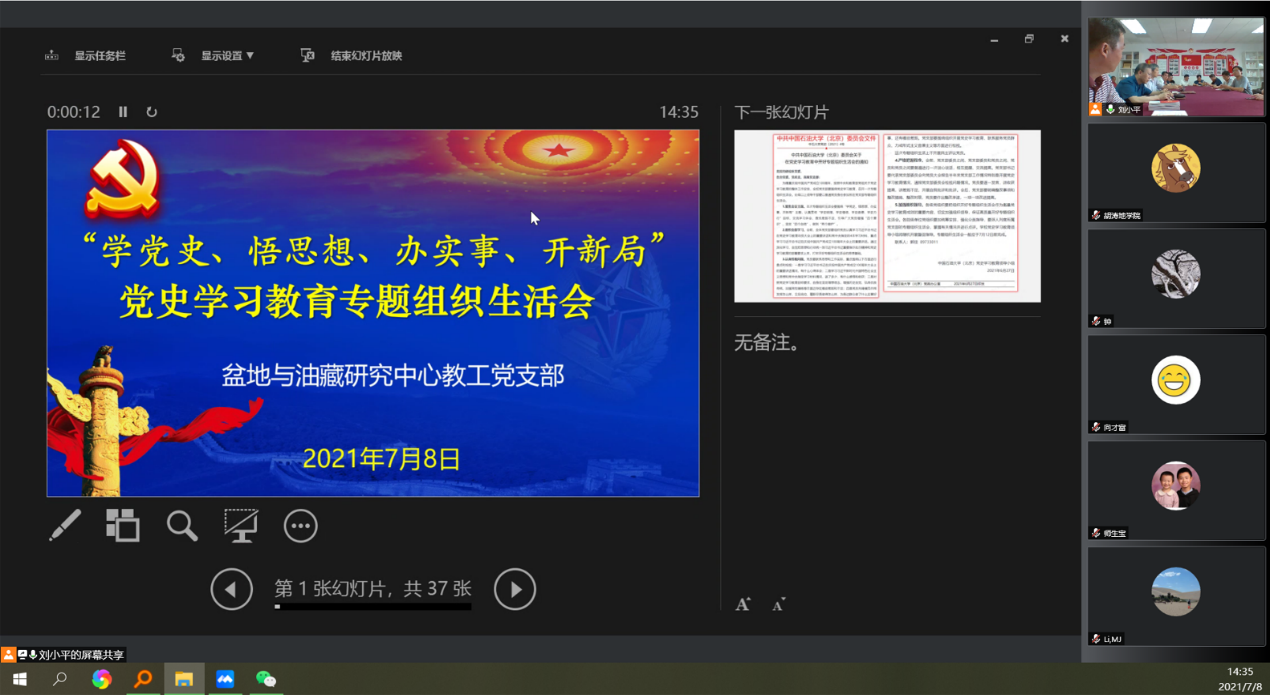Screen dimensions: 1270x695
Task: Click the magnifier zoom into slide icon
Action: [182, 526]
